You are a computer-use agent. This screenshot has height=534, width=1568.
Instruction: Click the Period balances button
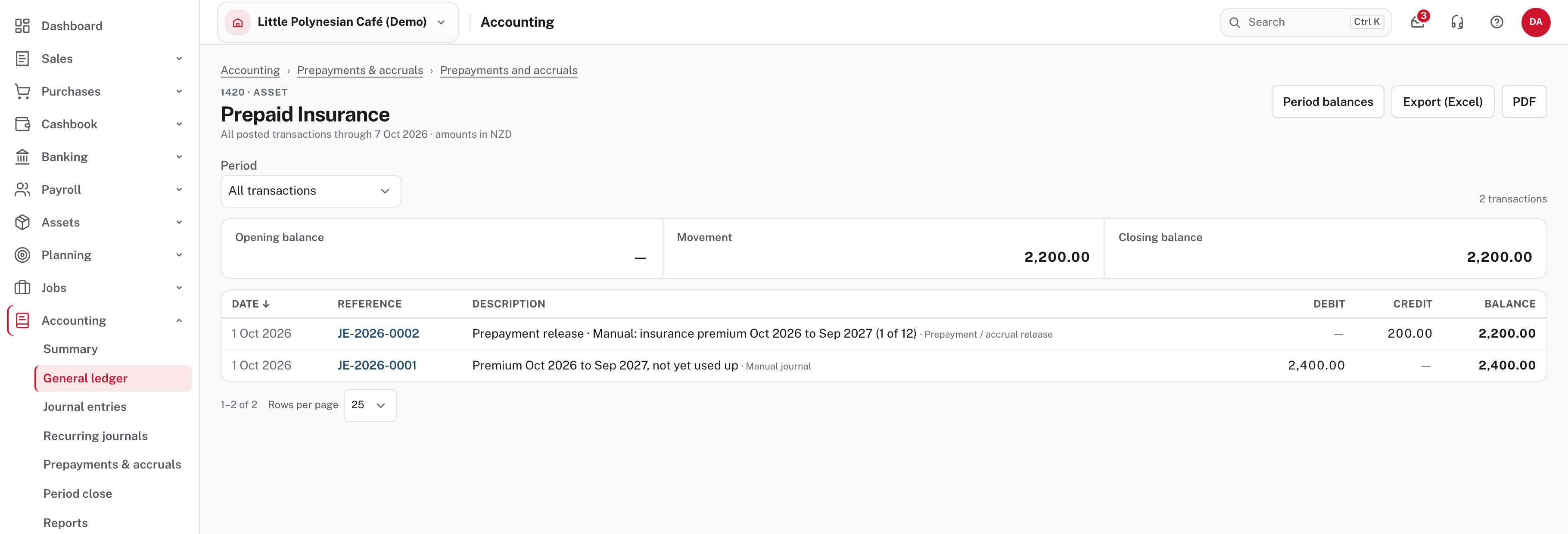click(1328, 102)
